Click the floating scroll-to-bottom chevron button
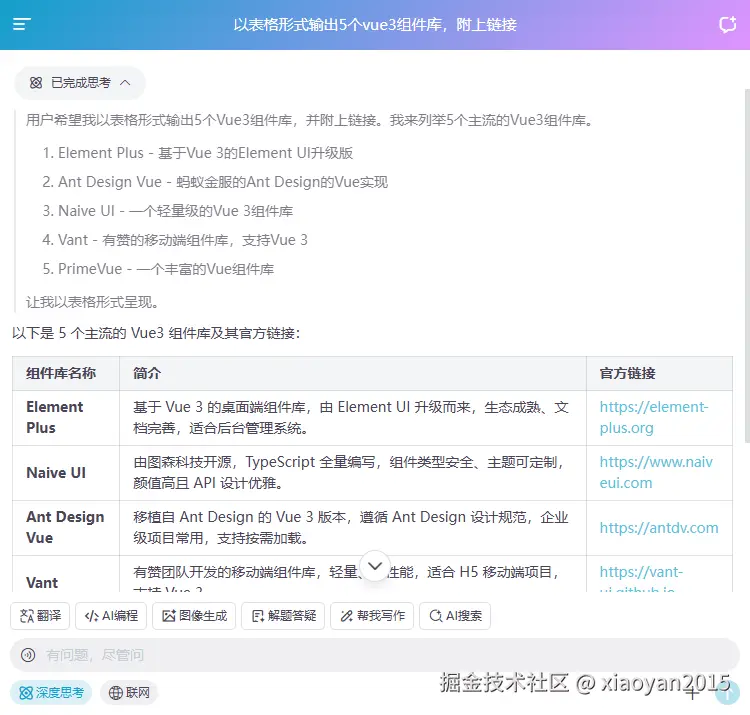 coord(375,566)
